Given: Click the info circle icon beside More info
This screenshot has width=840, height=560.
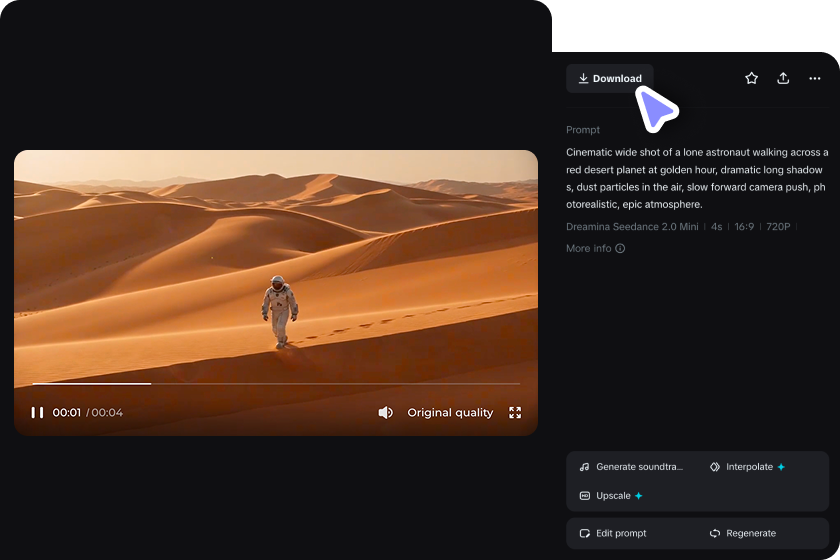Looking at the screenshot, I should pos(620,248).
